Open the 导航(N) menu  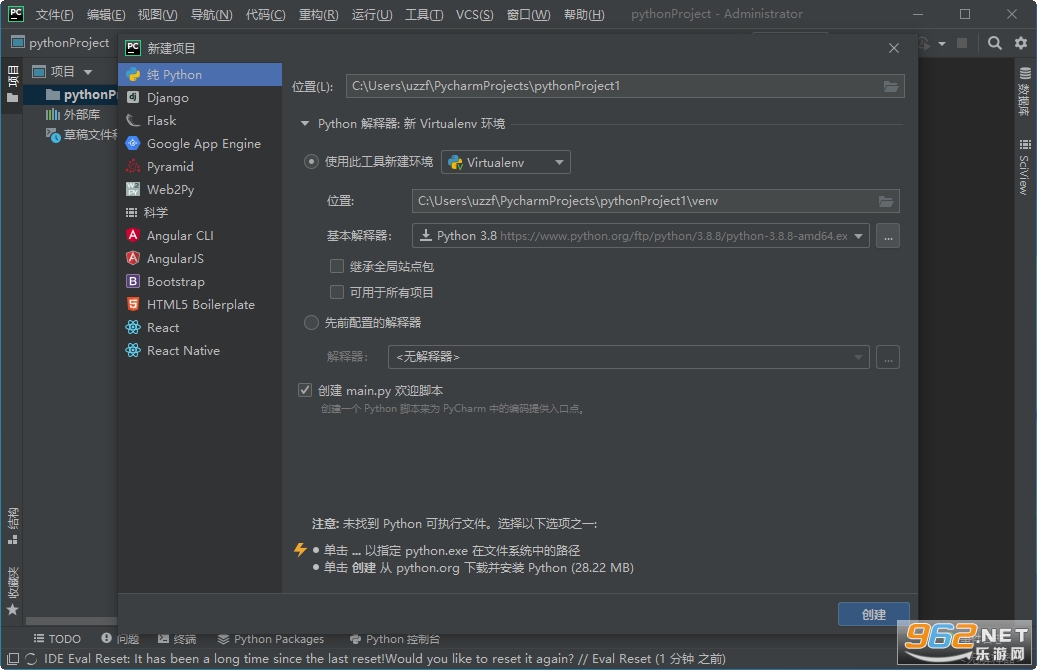point(212,14)
